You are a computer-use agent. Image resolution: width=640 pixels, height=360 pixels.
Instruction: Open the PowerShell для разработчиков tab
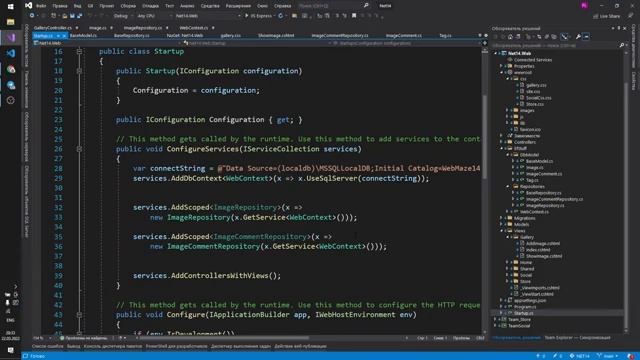pyautogui.click(x=176, y=346)
